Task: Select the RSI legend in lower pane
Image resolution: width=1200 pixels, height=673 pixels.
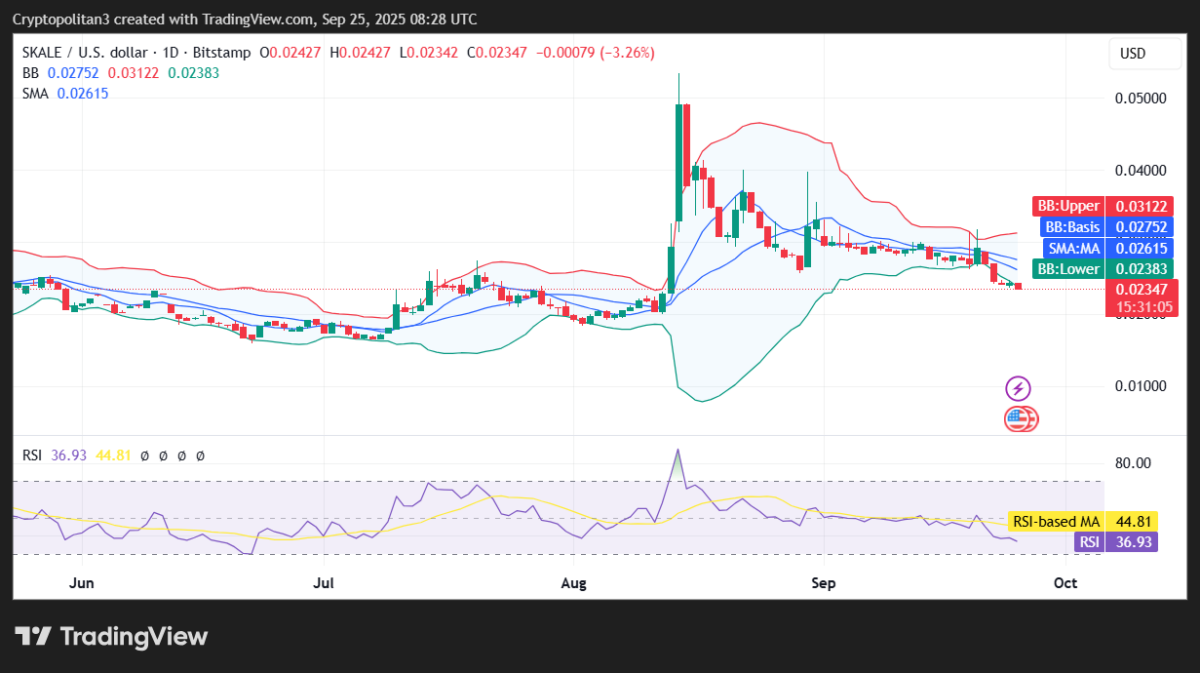Action: coord(33,455)
